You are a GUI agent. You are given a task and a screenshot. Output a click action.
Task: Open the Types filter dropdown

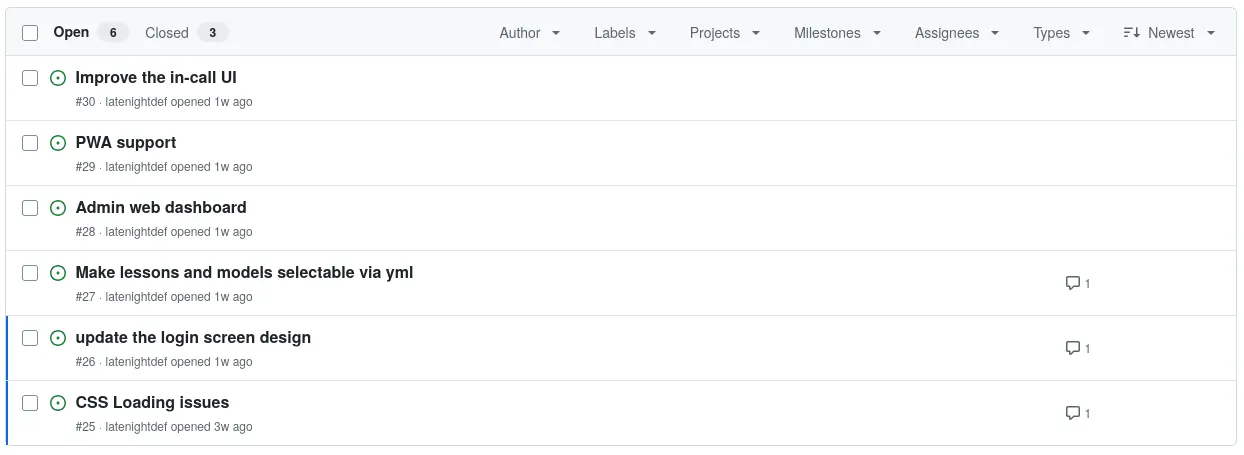coord(1062,33)
